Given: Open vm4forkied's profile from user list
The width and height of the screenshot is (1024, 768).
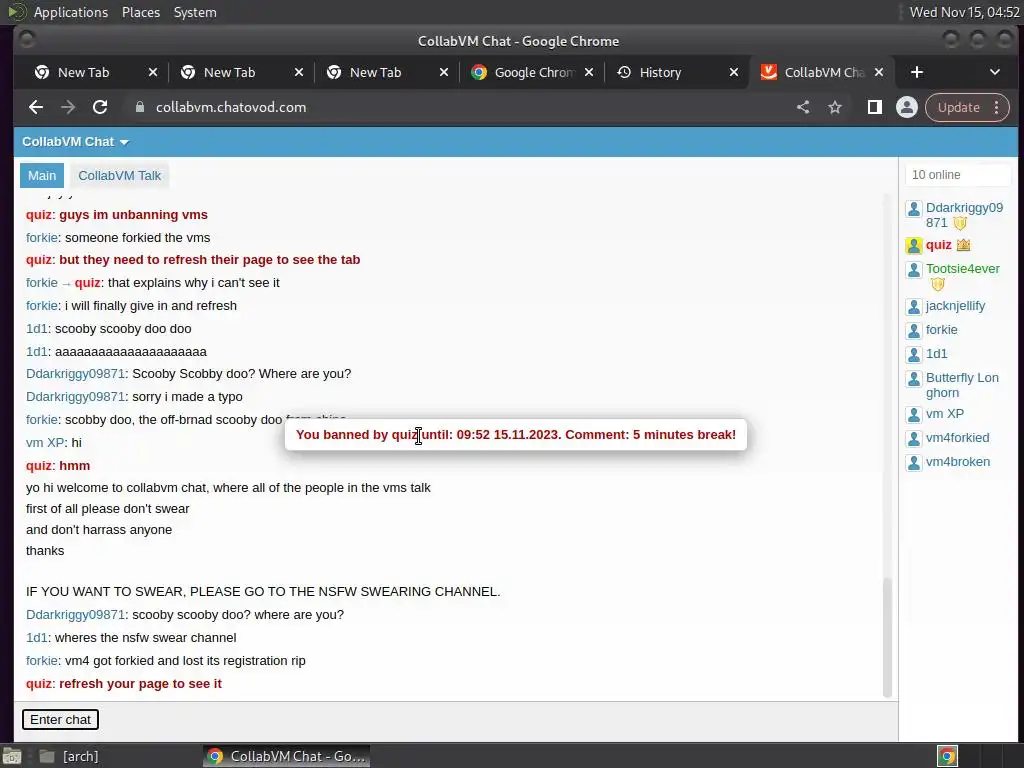Looking at the screenshot, I should tap(957, 438).
